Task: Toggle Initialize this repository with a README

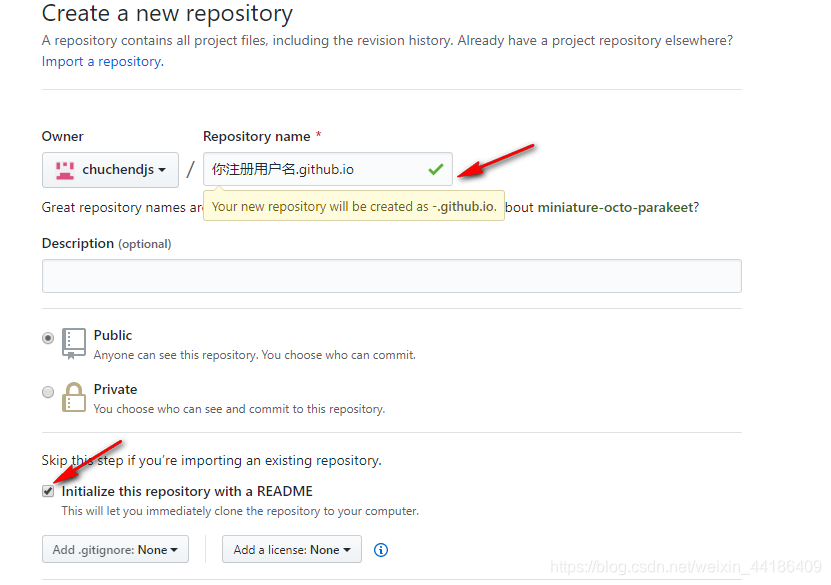Action: (x=48, y=491)
